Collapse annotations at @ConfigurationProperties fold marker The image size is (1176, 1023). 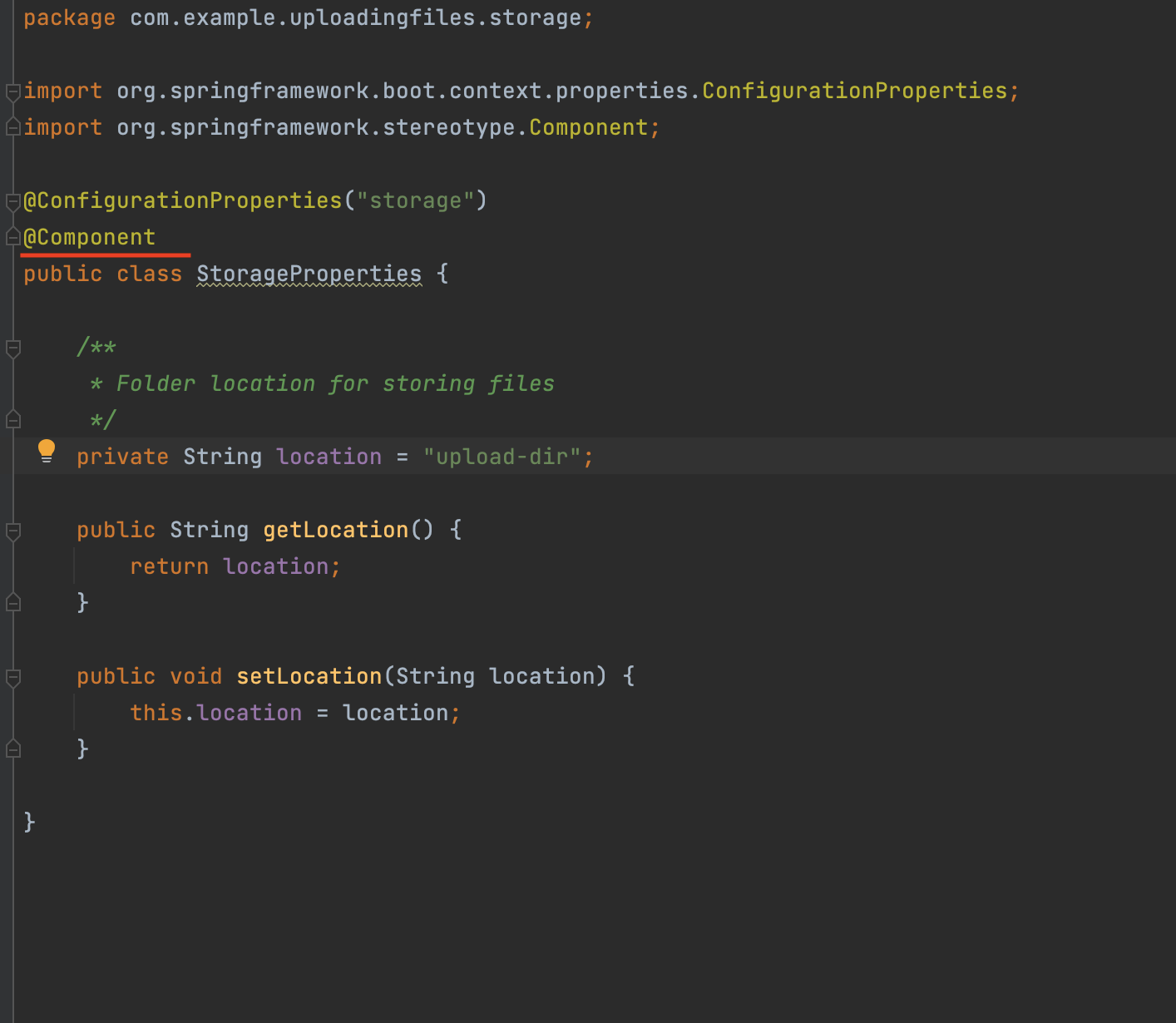tap(12, 201)
